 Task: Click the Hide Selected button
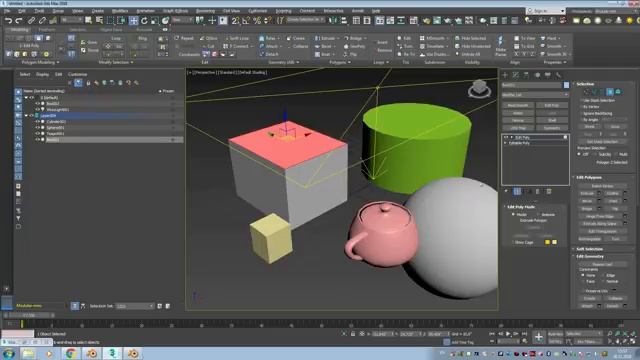(x=470, y=38)
